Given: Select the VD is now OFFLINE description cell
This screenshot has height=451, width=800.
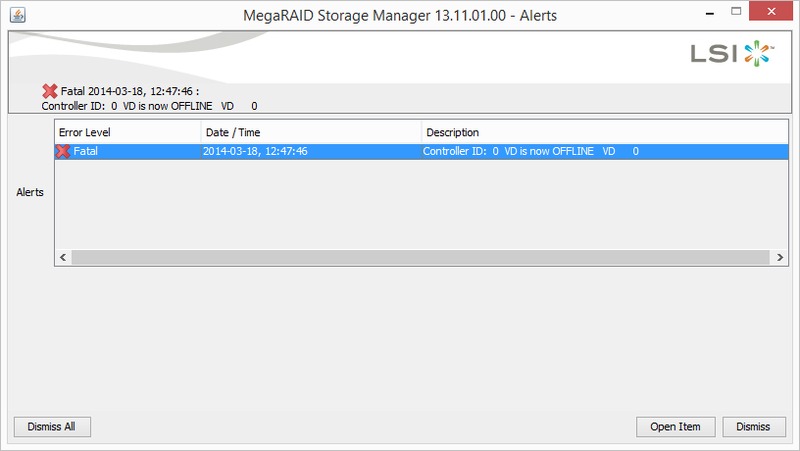Looking at the screenshot, I should pos(530,151).
